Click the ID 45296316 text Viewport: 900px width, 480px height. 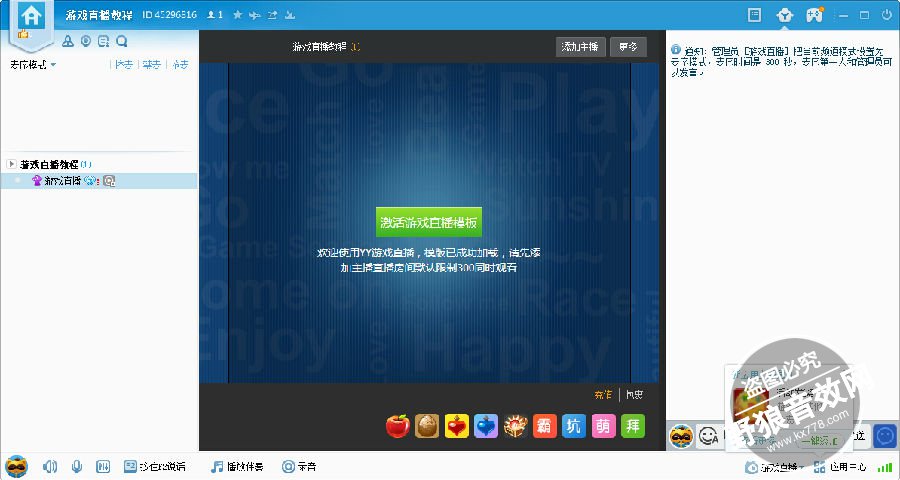pos(169,15)
